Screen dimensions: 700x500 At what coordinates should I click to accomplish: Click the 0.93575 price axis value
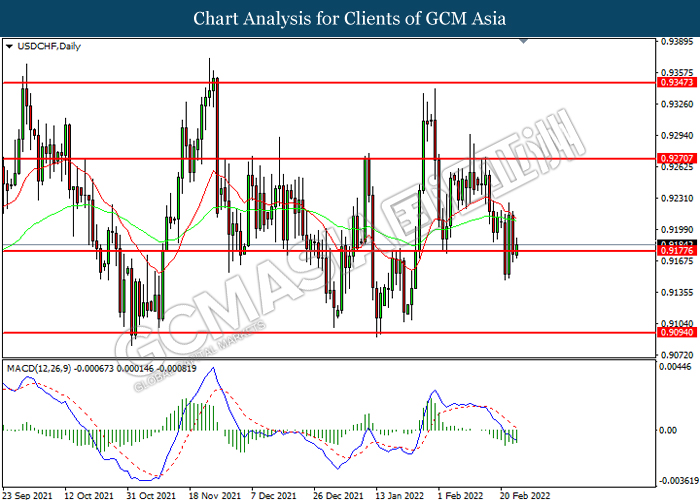point(678,73)
